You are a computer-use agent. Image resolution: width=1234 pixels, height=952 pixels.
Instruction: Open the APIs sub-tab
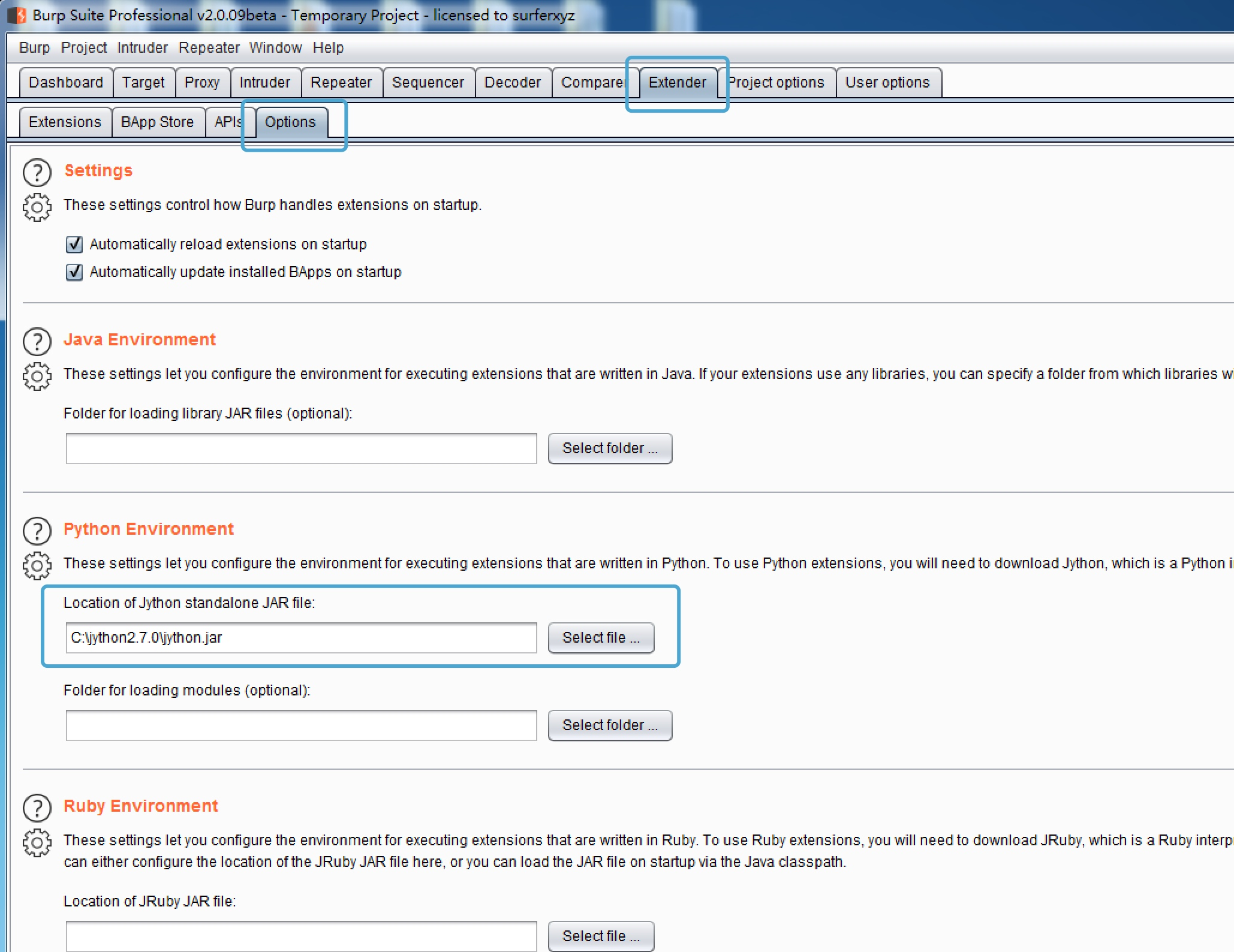pyautogui.click(x=229, y=122)
